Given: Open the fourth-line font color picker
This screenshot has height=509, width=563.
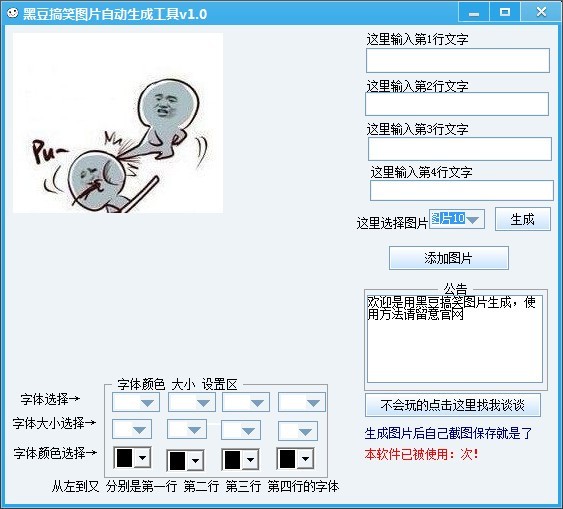Looking at the screenshot, I should tap(295, 458).
